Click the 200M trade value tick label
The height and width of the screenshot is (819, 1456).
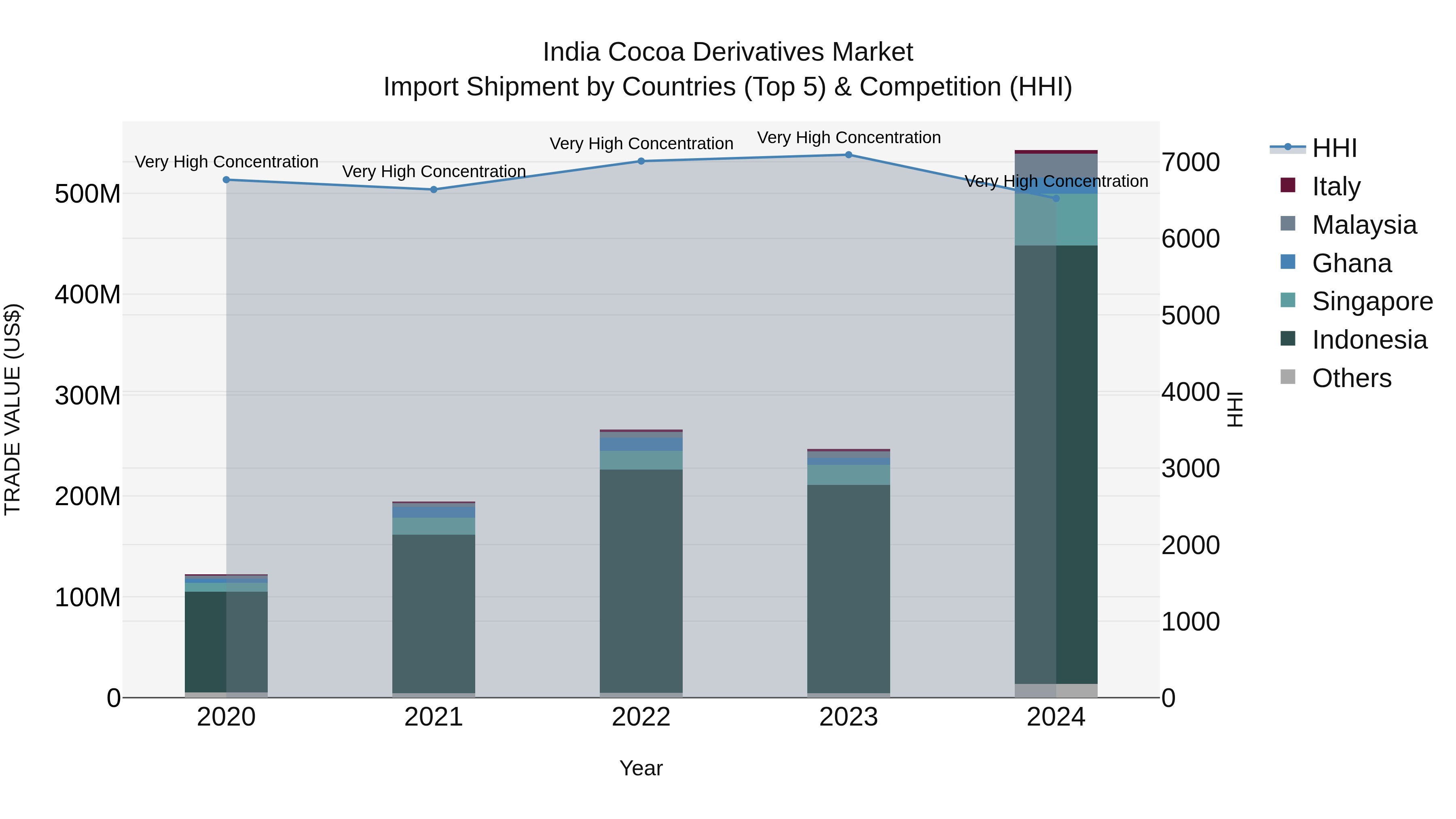pyautogui.click(x=88, y=496)
